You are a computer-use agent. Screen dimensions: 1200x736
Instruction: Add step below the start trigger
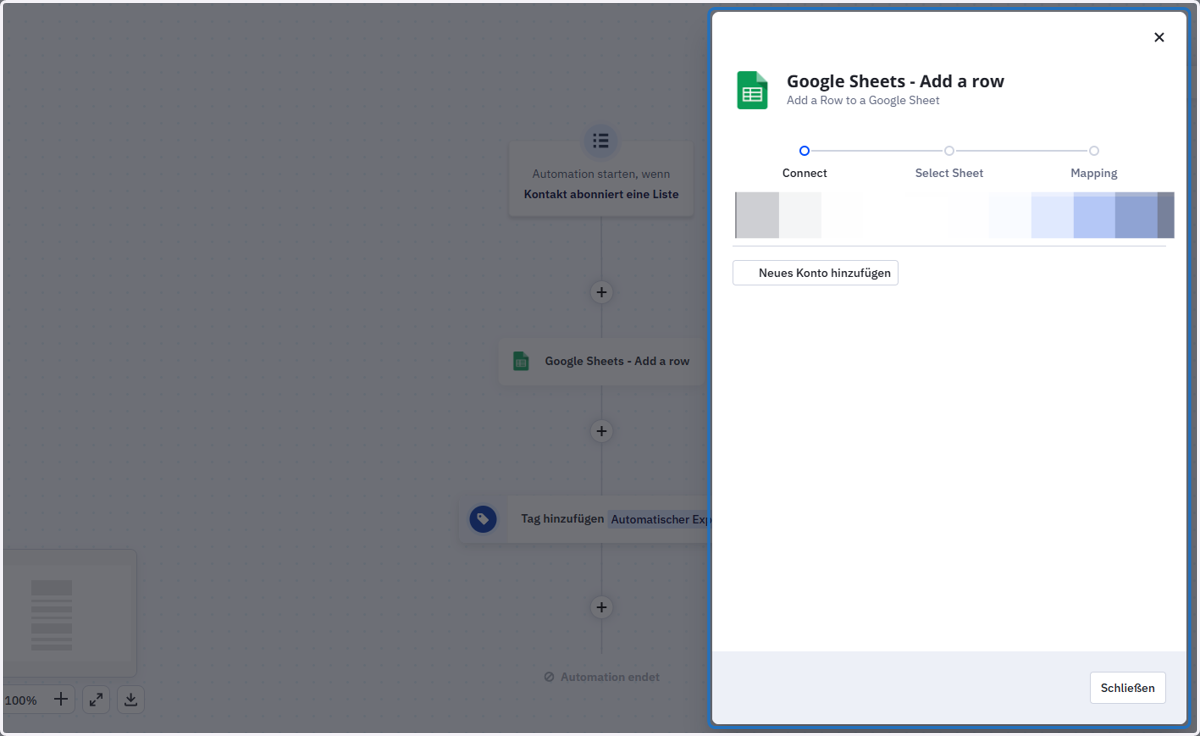[x=601, y=292]
